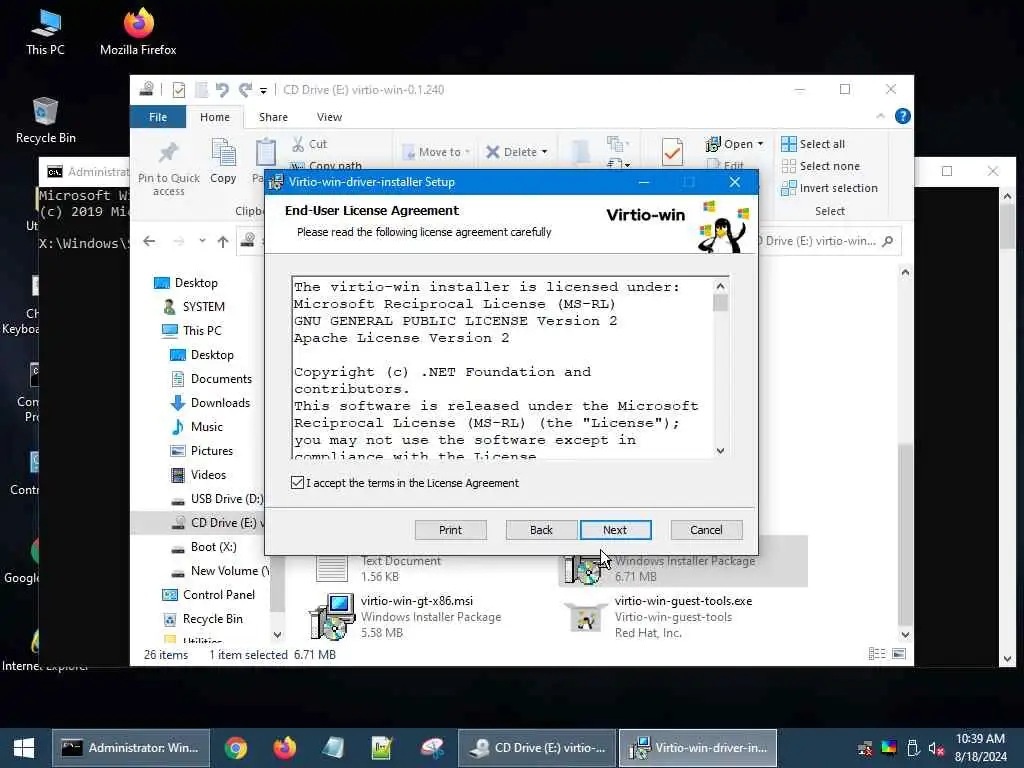Open This PC desktop icon
The image size is (1024, 768).
click(x=45, y=31)
